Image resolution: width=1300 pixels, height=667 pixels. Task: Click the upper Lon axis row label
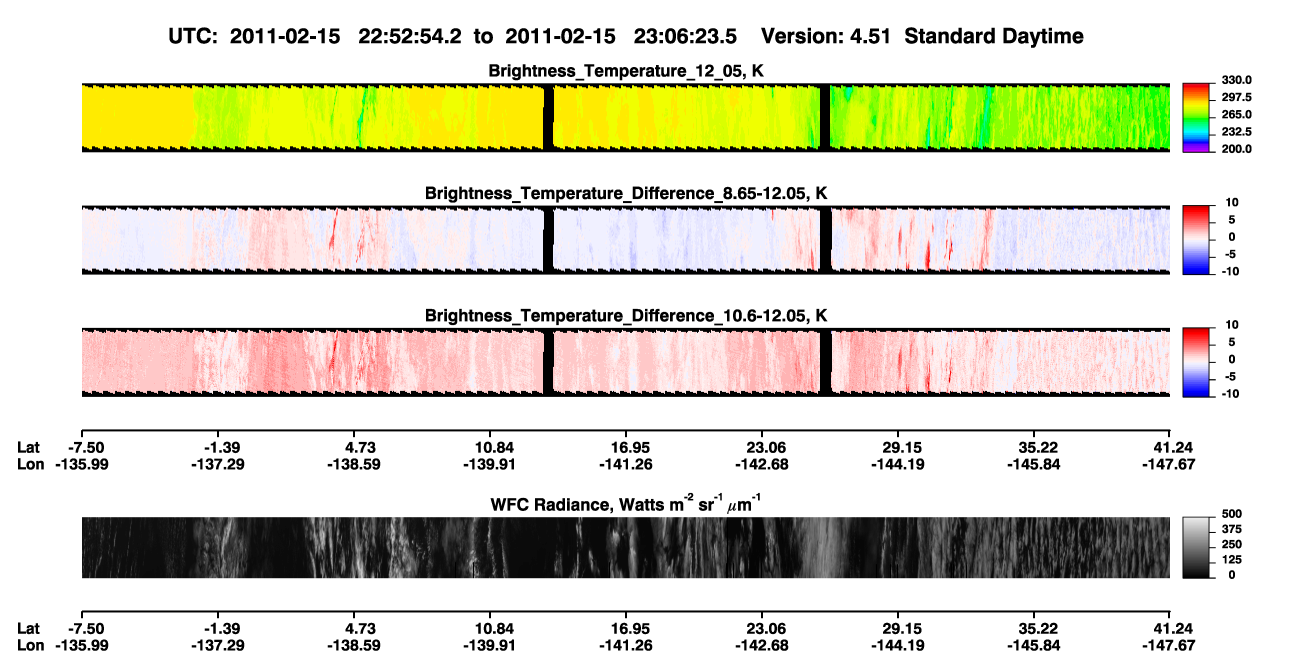pos(31,464)
